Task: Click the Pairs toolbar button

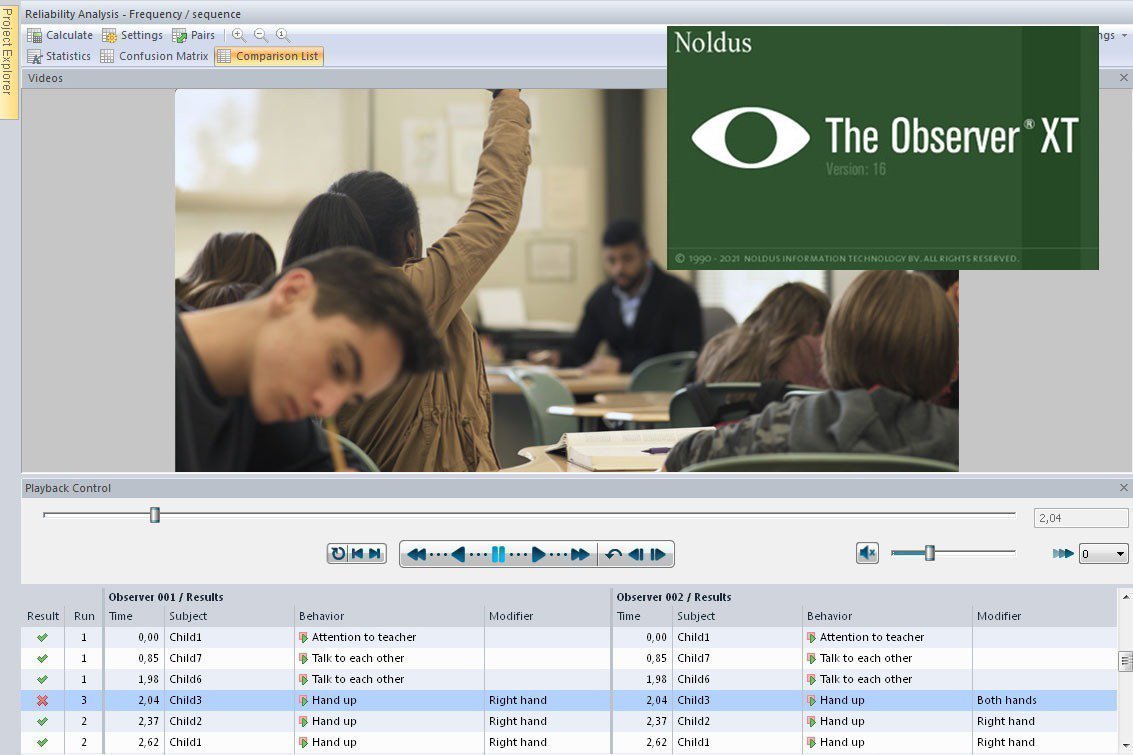Action: point(194,35)
